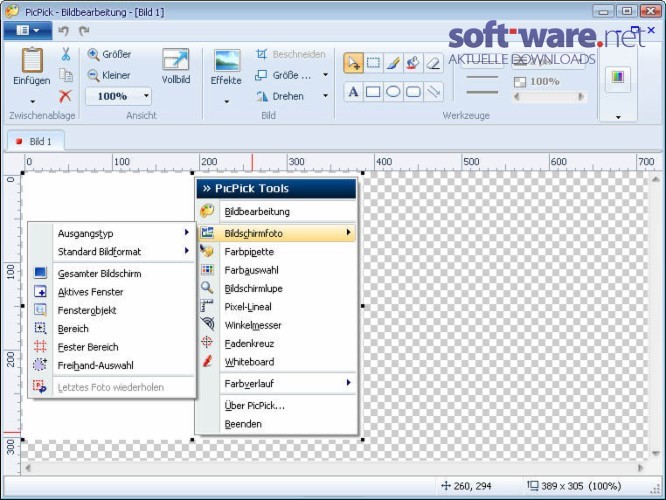Screen dimensions: 666x500
Task: Select the text A tool
Action: [353, 91]
